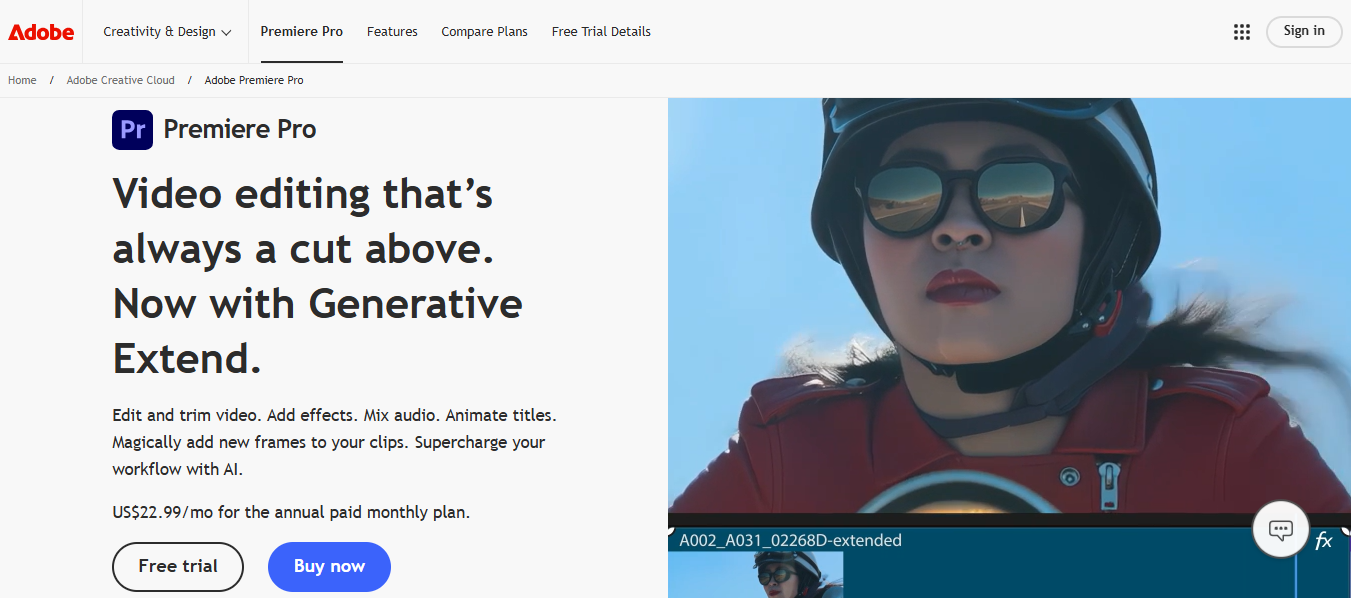Open the chat support bubble icon
The height and width of the screenshot is (598, 1351).
click(x=1281, y=529)
